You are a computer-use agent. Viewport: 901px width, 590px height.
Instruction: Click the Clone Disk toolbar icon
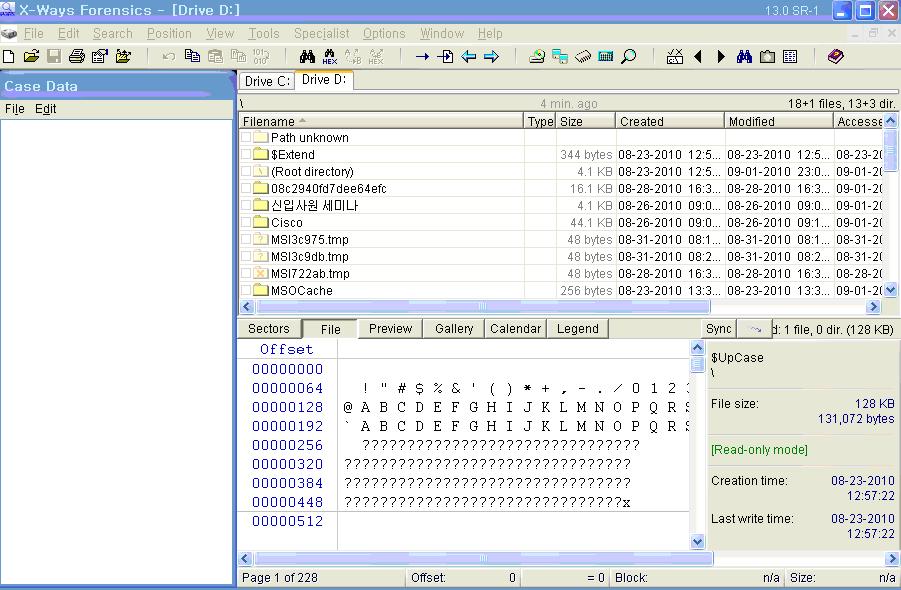(x=560, y=56)
